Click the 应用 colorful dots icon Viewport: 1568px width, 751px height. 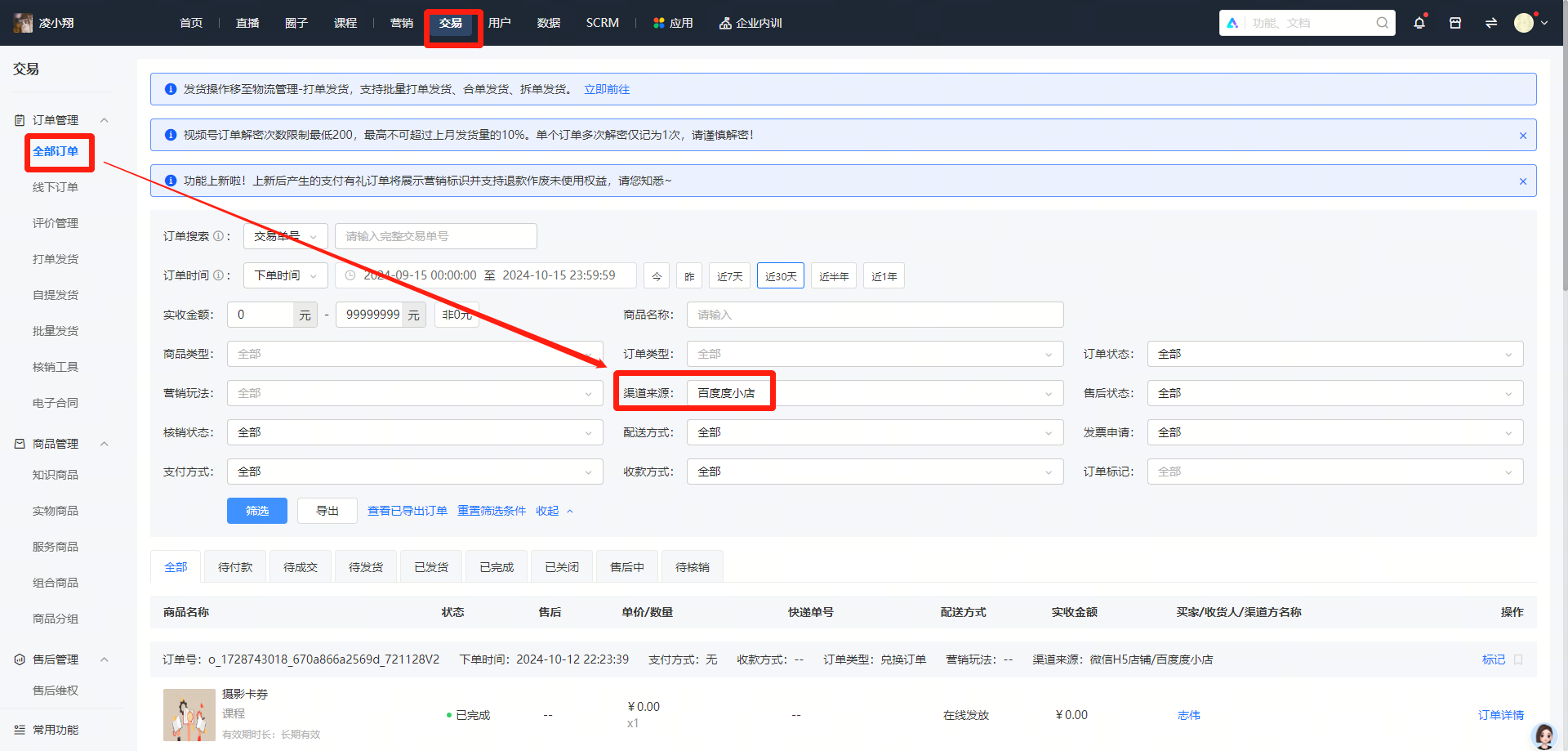point(658,23)
